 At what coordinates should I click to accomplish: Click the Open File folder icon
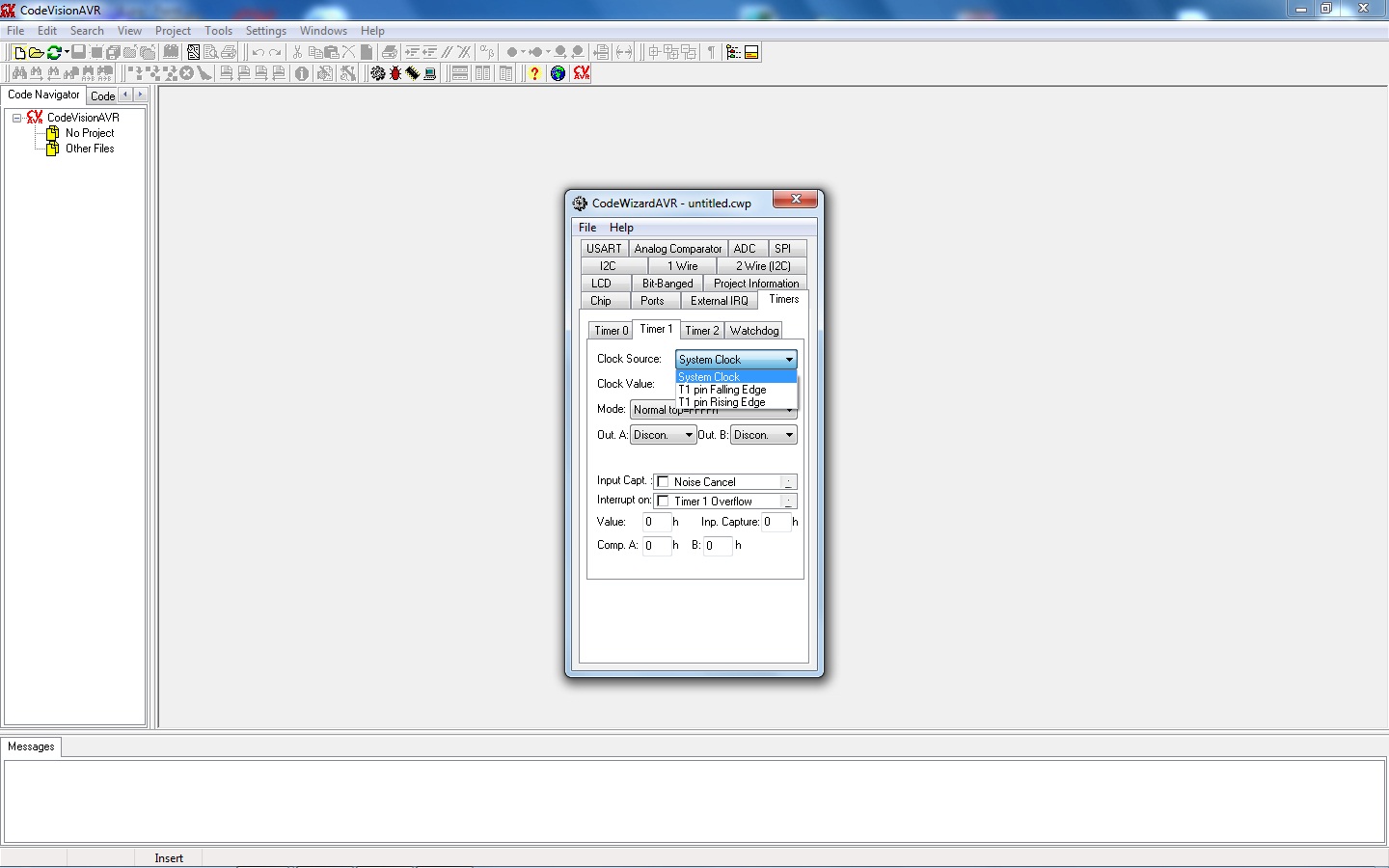tap(36, 52)
